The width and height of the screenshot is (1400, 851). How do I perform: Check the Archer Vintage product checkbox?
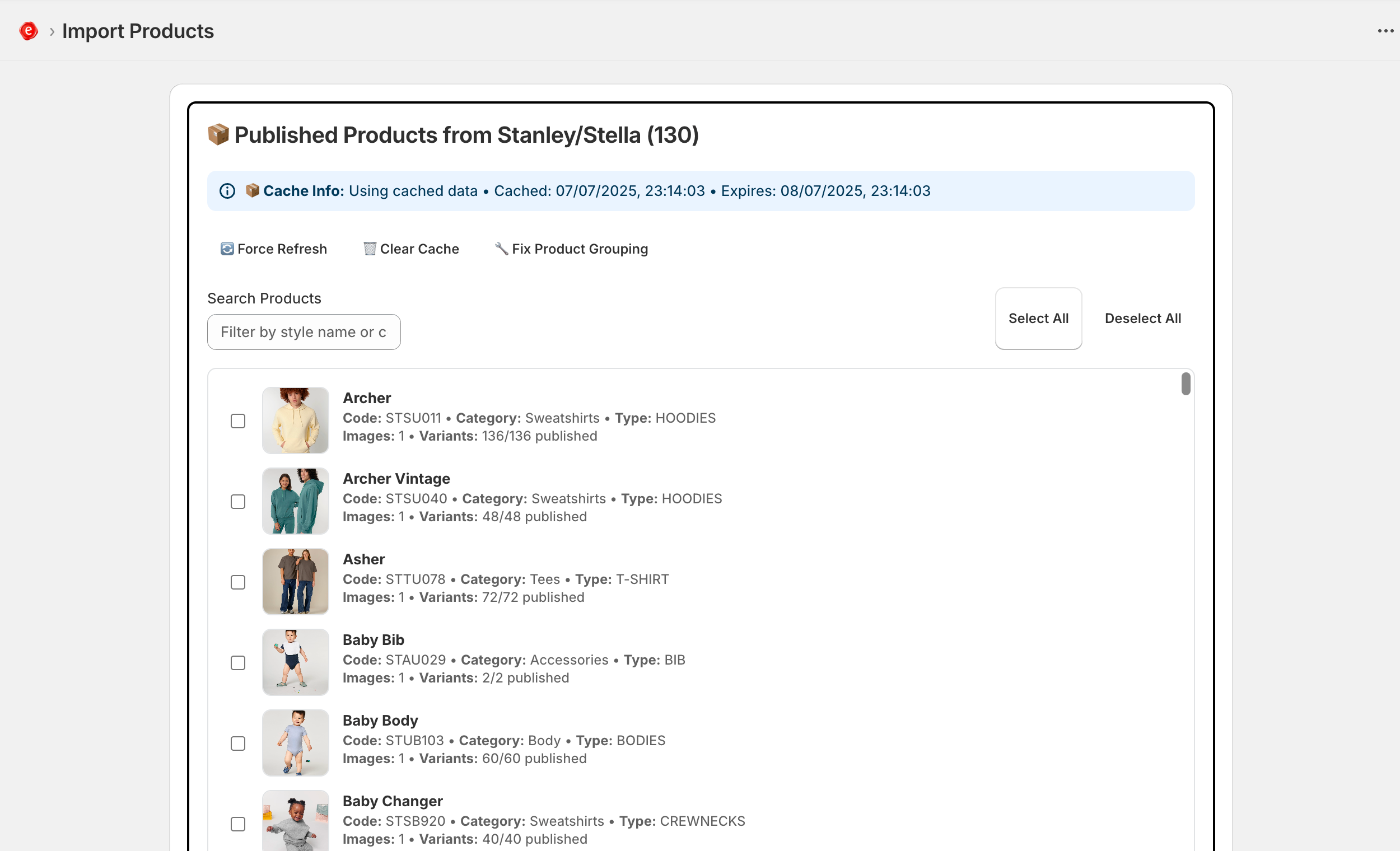click(238, 502)
